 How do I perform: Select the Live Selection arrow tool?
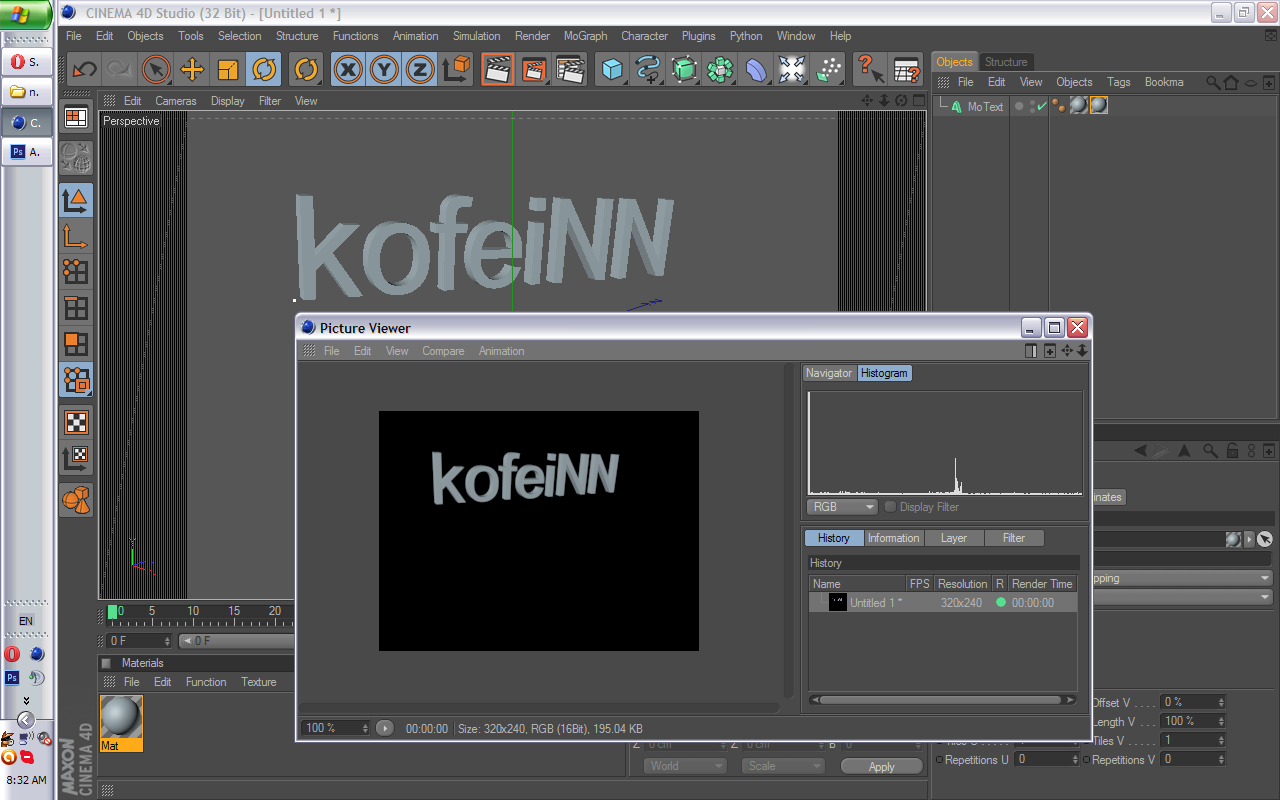pyautogui.click(x=155, y=69)
